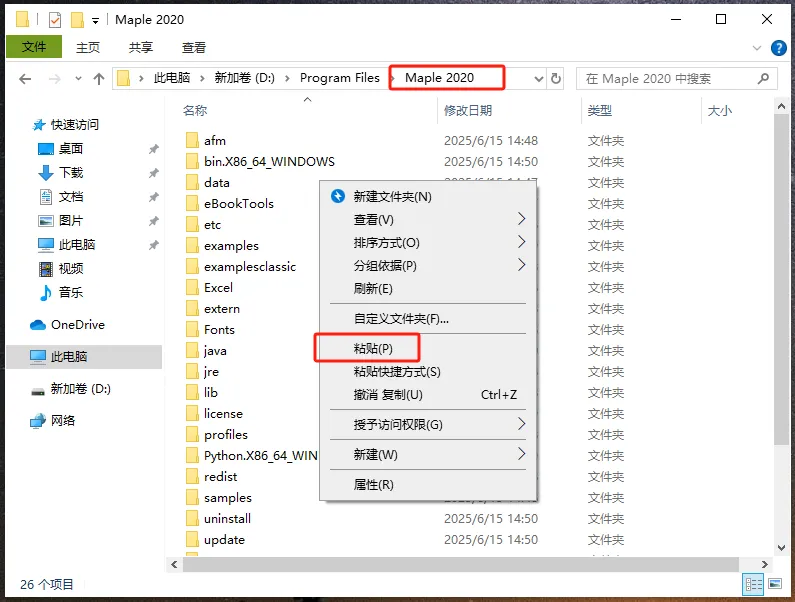Open 文档 in quick access

point(70,196)
